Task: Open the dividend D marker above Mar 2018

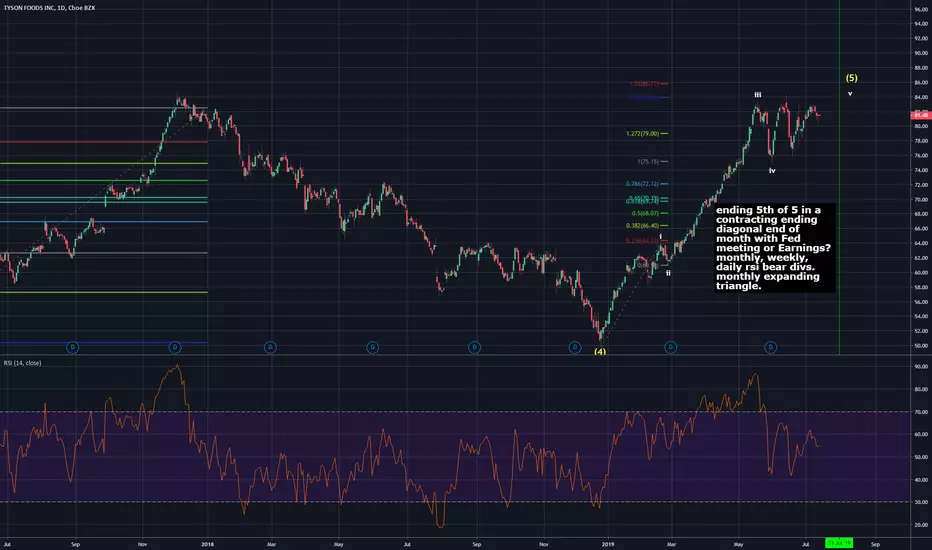Action: 270,347
